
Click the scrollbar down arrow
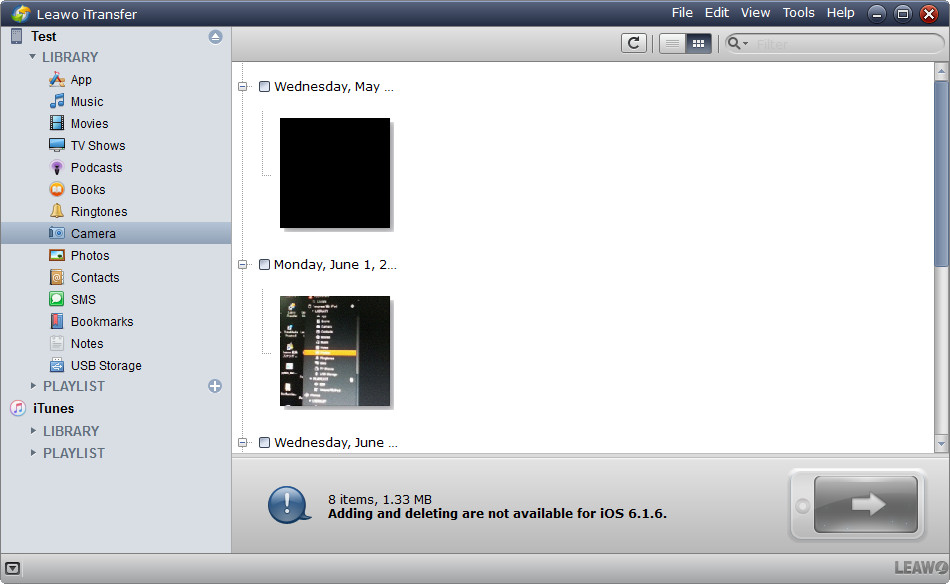(941, 443)
